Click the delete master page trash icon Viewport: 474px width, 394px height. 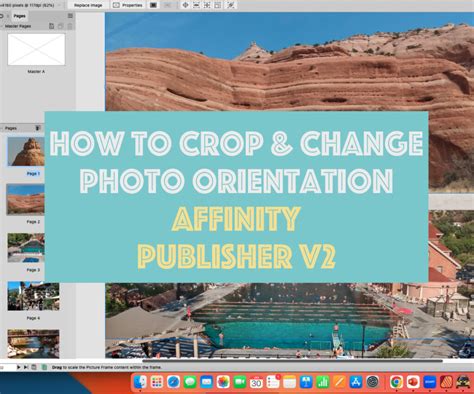pyautogui.click(x=70, y=26)
